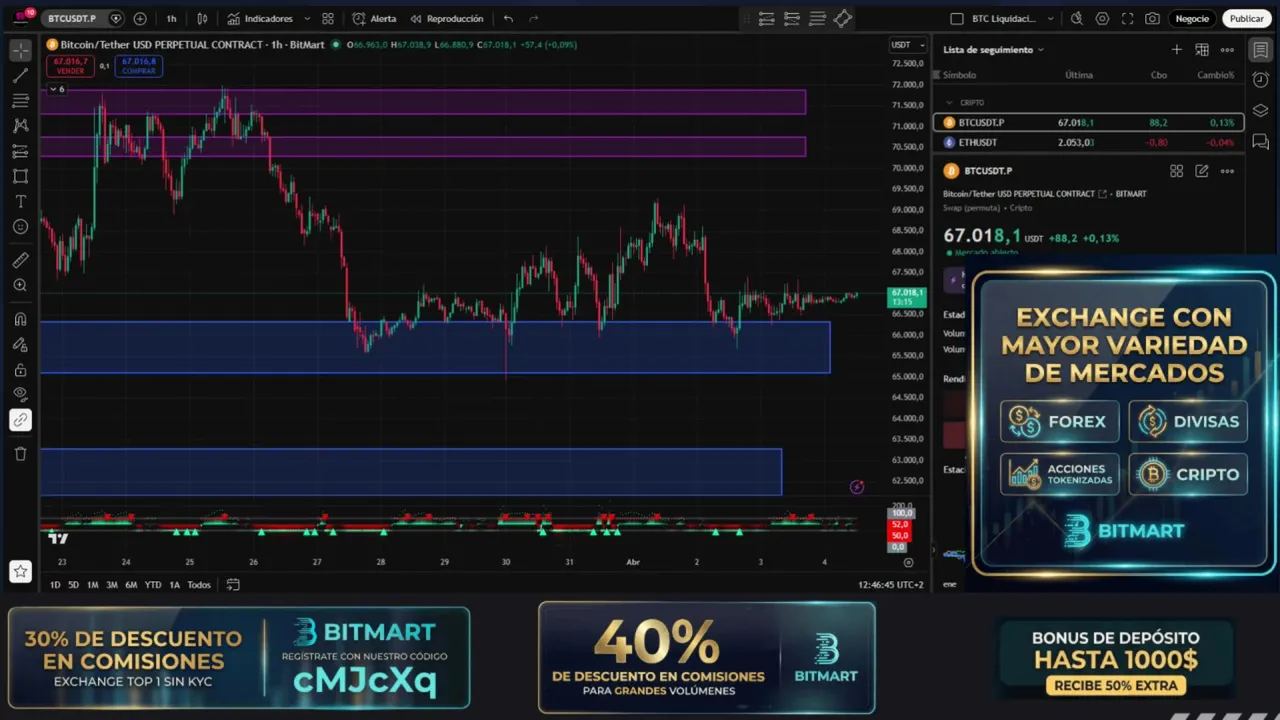Select the ruler measure tool
The image size is (1280, 720).
pyautogui.click(x=20, y=260)
